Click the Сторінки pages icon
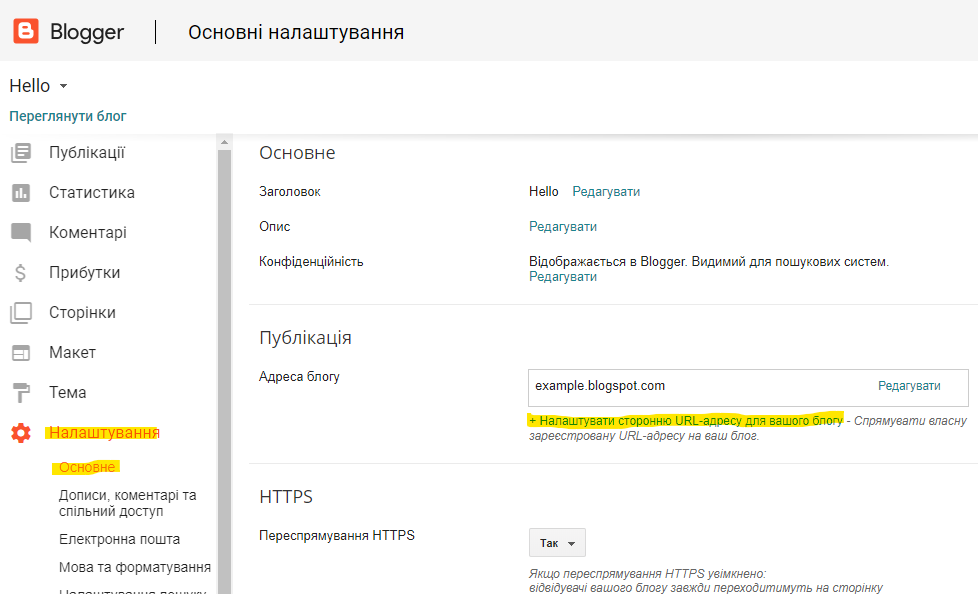Screen dimensions: 978x594 (21, 313)
